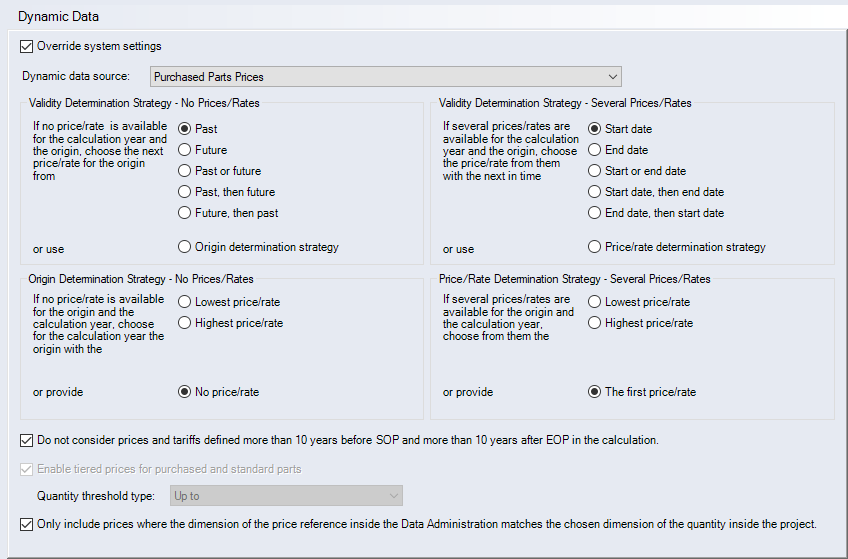Select Lowest price/rate in Origin Determination Strategy

[x=184, y=302]
